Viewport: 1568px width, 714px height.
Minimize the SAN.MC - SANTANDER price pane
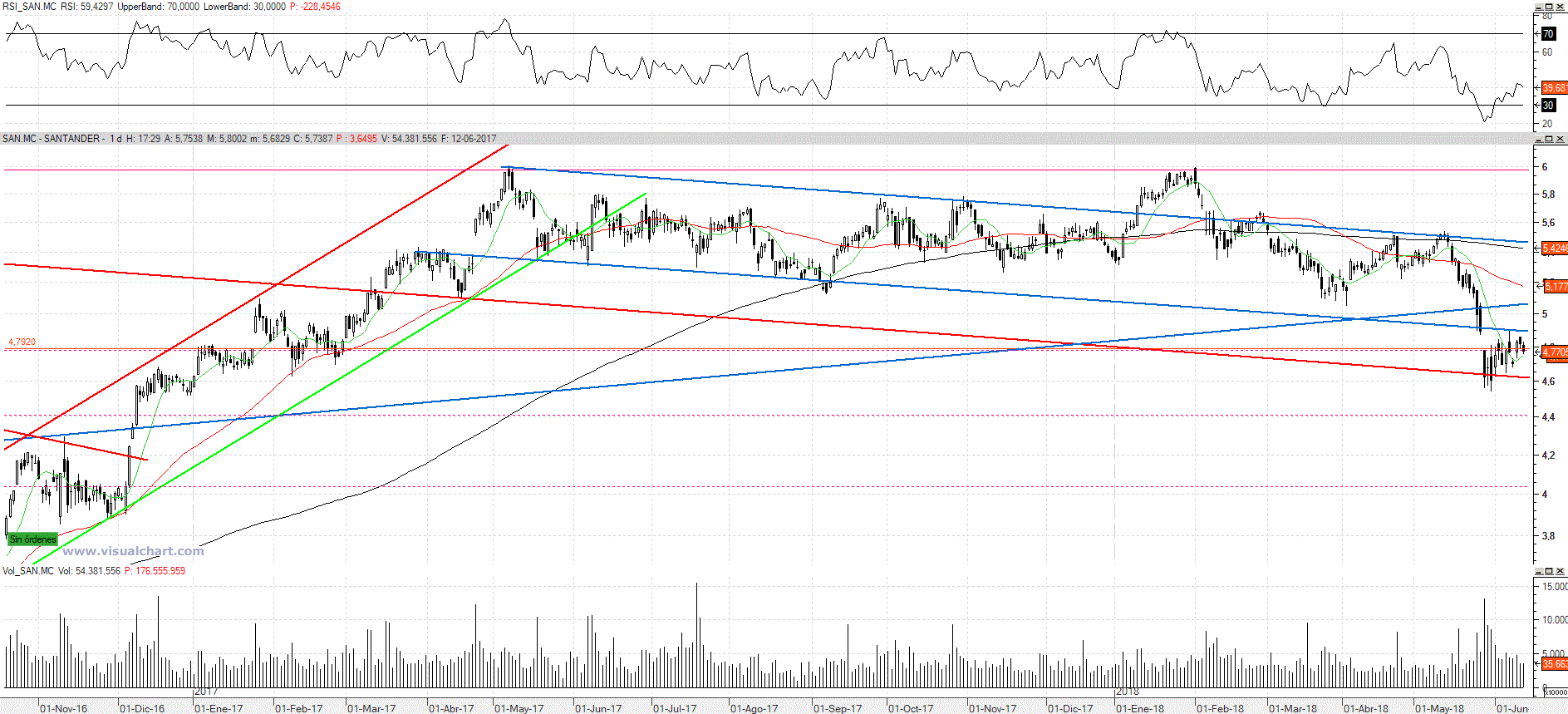point(1537,139)
